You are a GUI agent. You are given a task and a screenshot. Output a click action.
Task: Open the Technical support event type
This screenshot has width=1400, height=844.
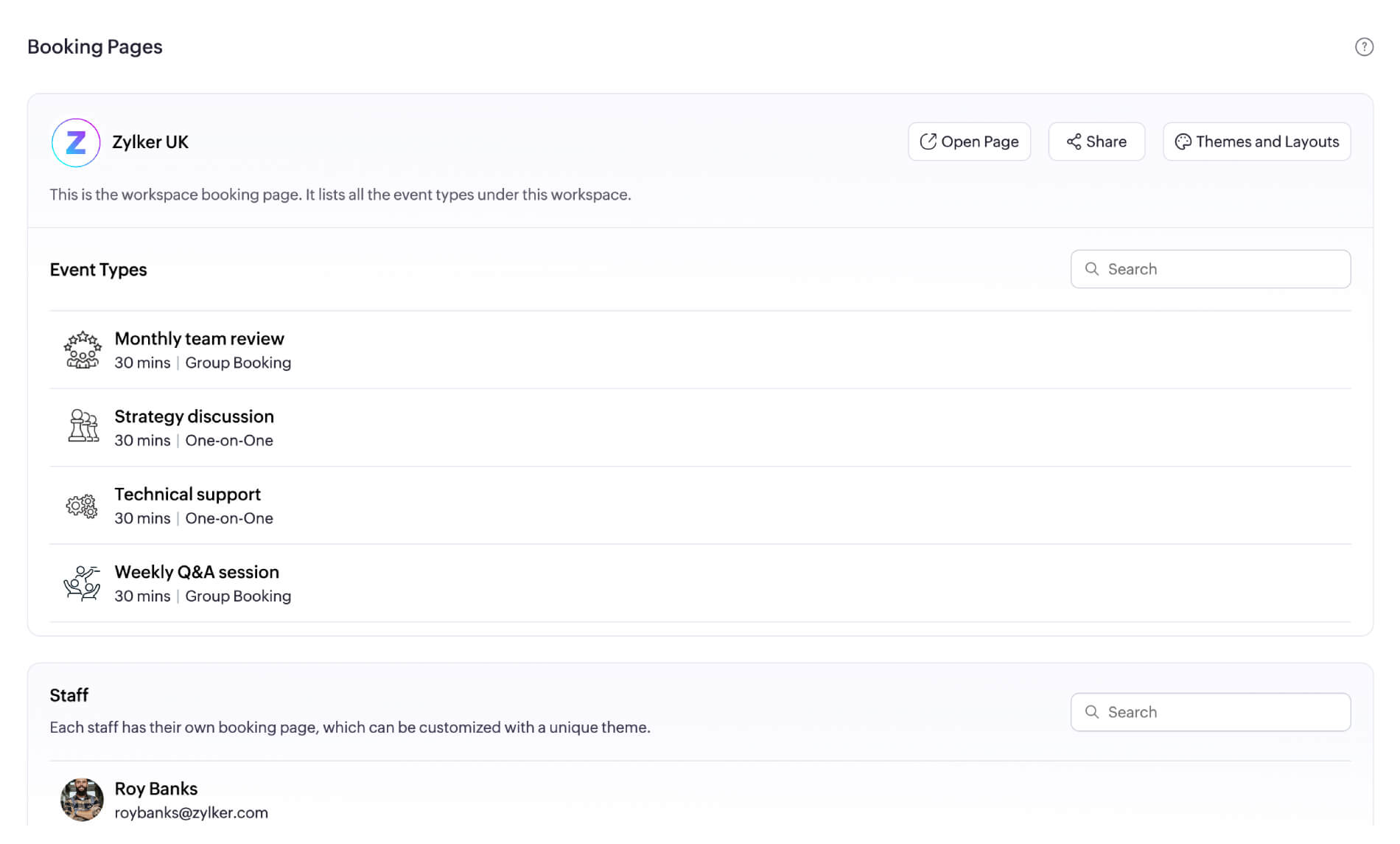tap(700, 506)
